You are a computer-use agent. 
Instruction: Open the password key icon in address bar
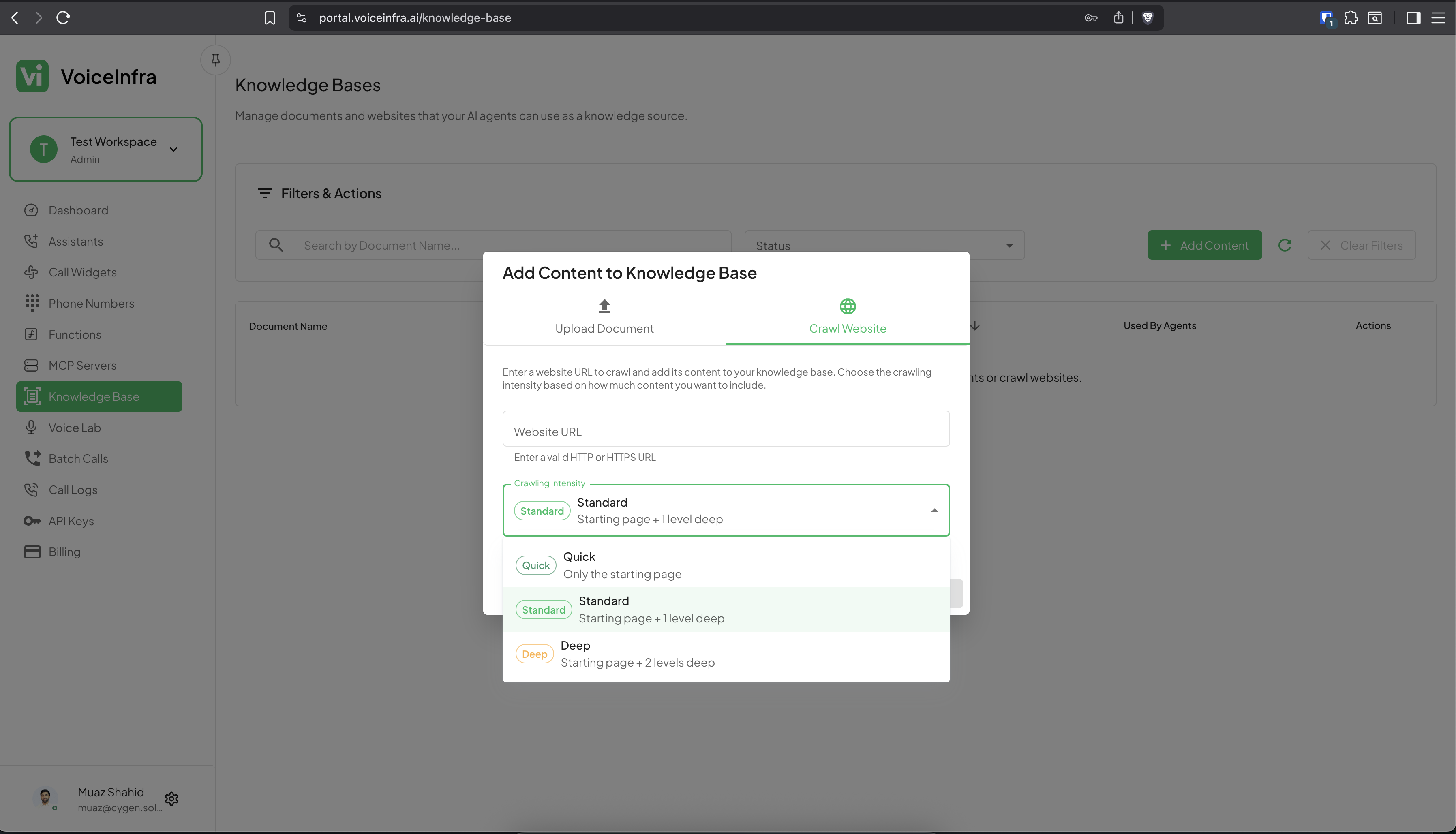point(1090,18)
